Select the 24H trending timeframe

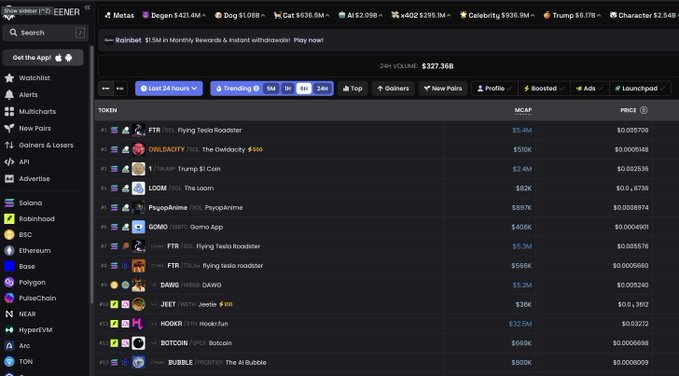tap(322, 88)
